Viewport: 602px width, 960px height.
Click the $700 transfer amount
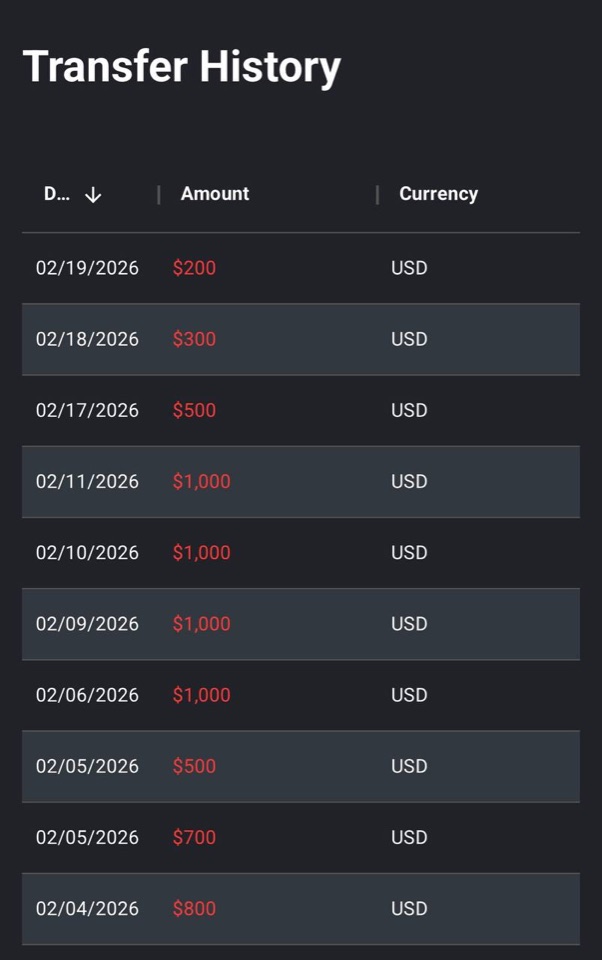click(194, 837)
